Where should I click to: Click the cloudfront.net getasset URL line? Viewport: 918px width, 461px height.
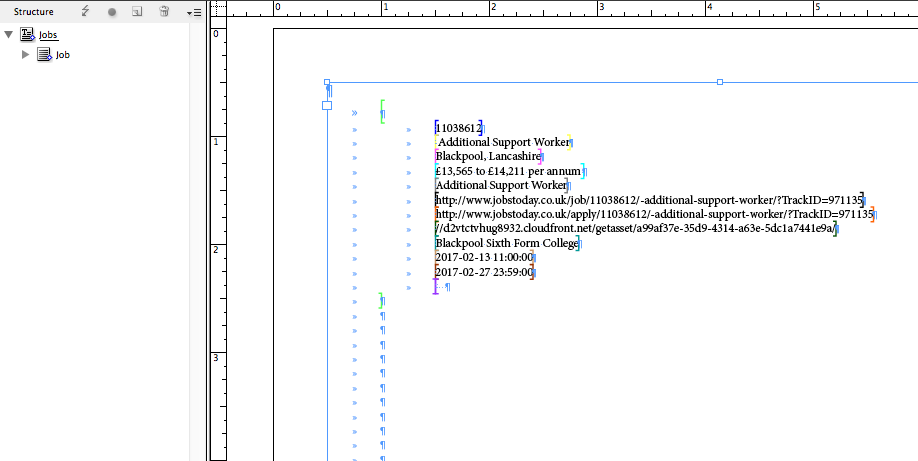coord(636,228)
